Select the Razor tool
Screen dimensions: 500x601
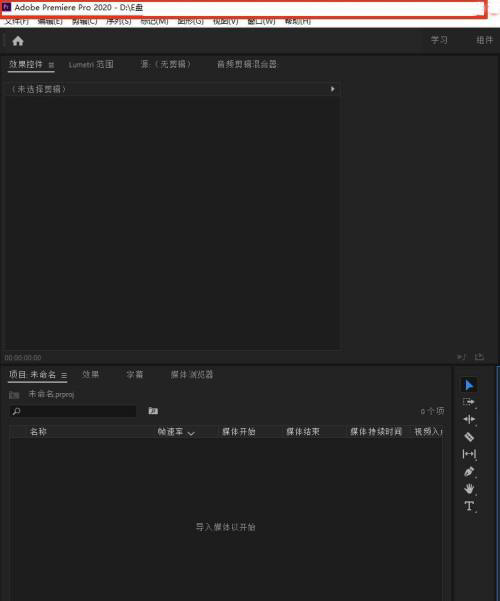pyautogui.click(x=469, y=437)
